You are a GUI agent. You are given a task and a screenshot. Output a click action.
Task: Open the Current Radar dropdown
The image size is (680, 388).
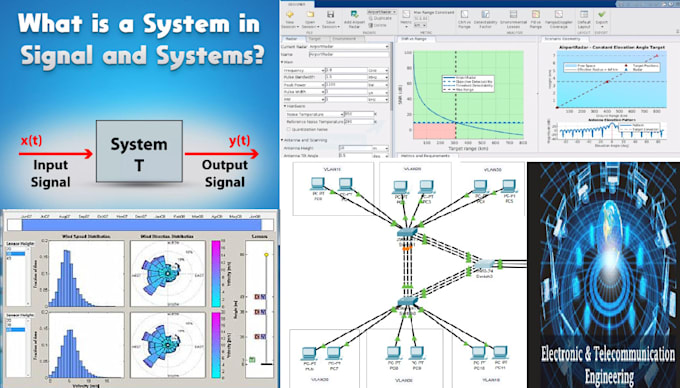tap(349, 46)
